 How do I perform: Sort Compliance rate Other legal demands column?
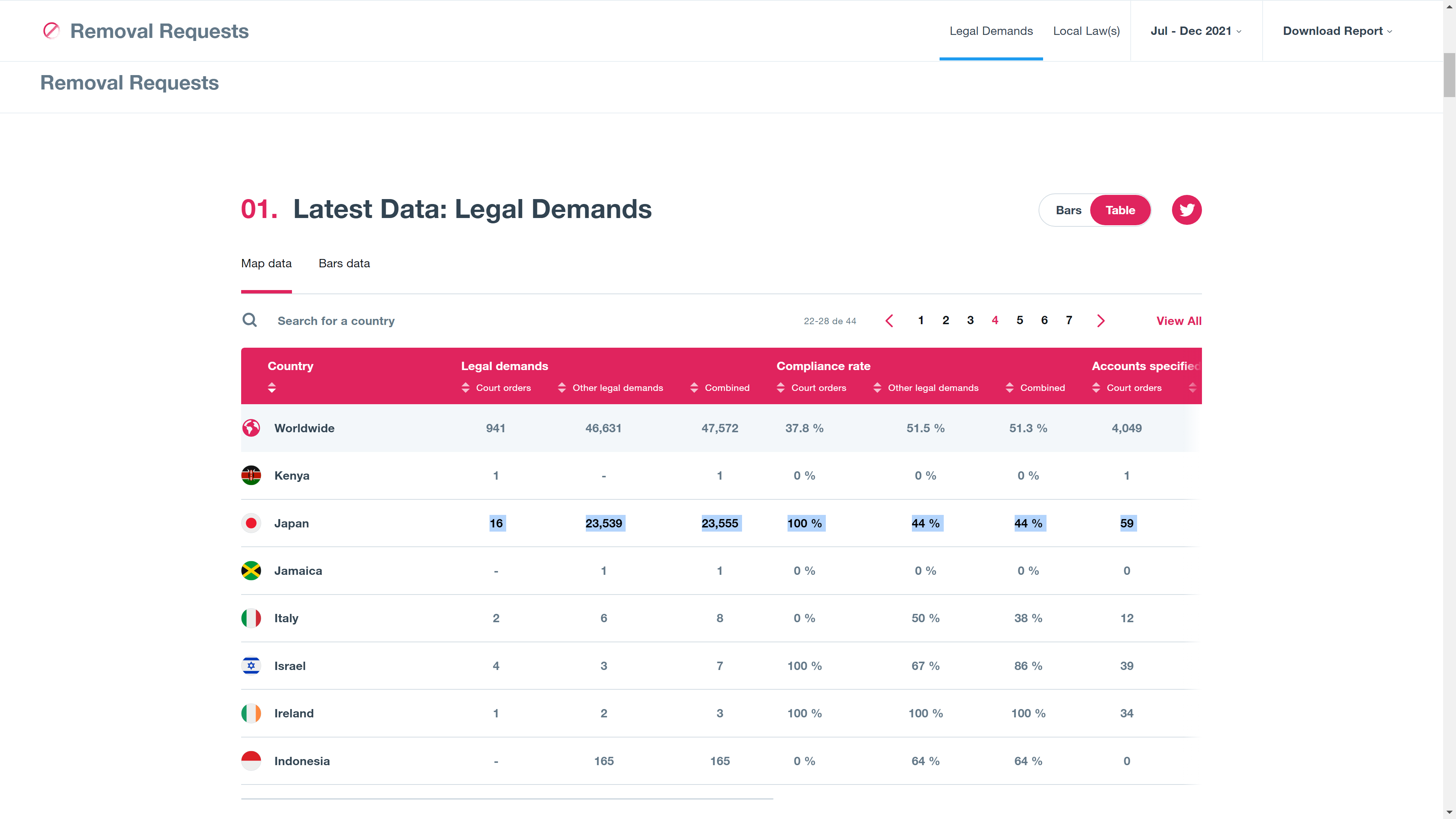click(x=877, y=388)
